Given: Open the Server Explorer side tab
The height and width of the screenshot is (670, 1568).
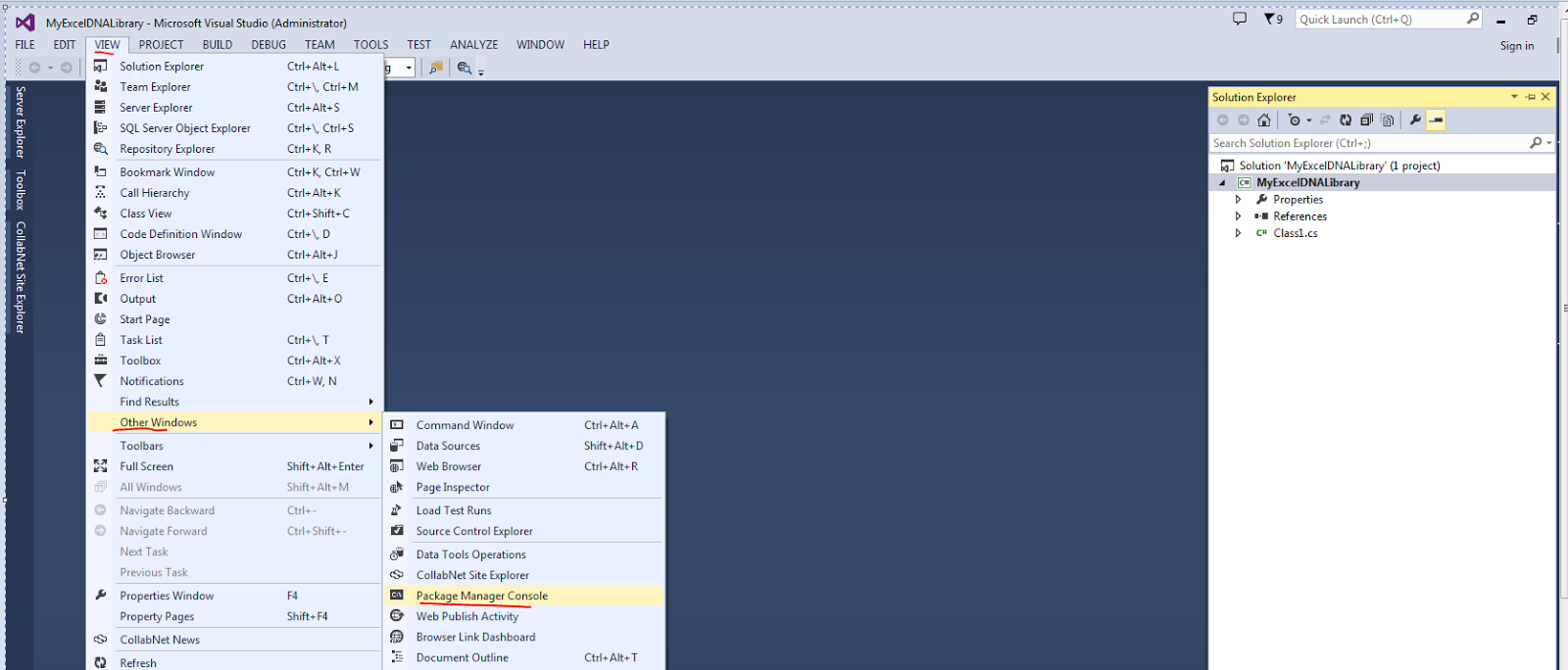Looking at the screenshot, I should [21, 121].
